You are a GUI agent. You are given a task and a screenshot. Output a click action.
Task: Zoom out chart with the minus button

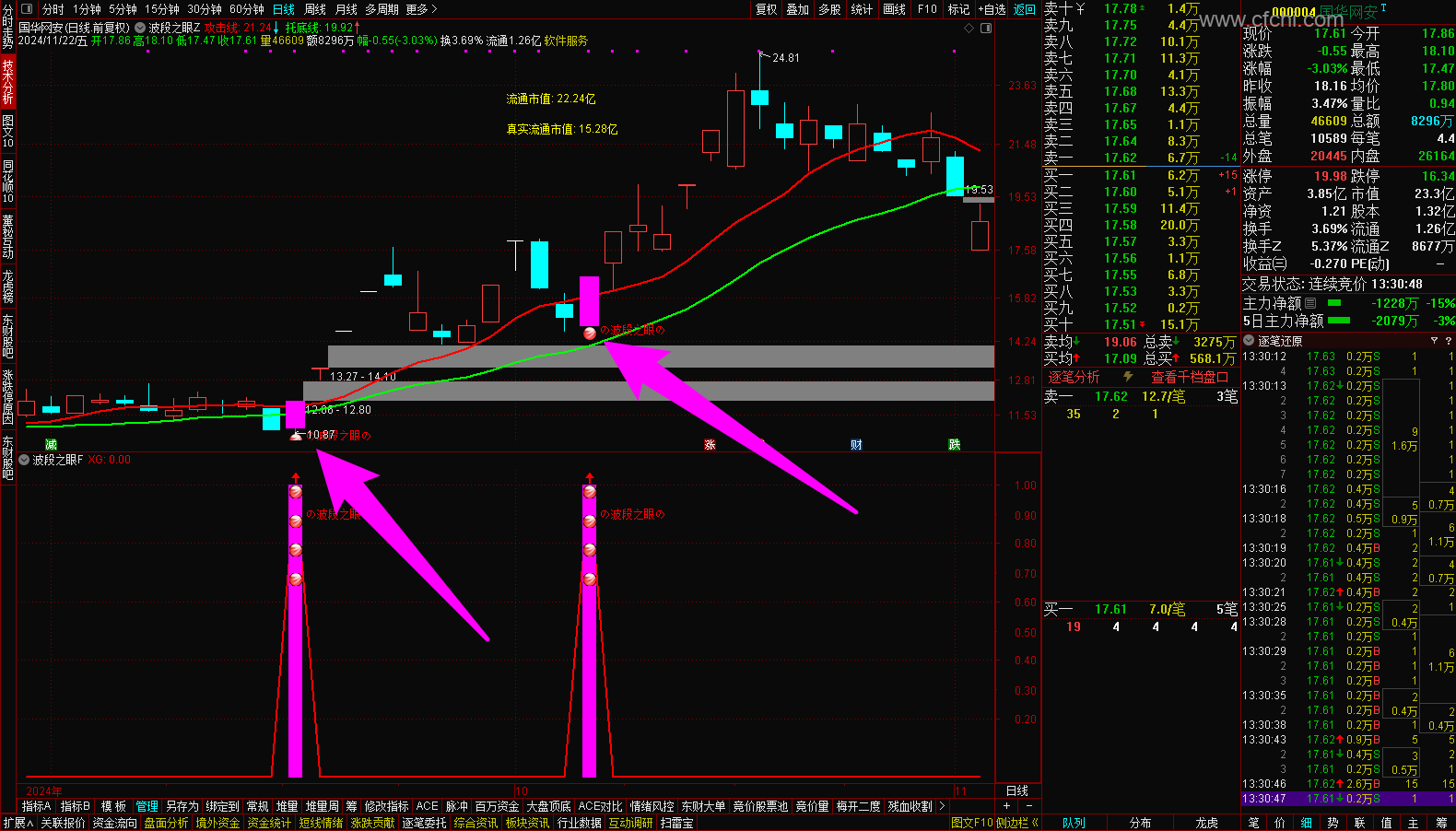pyautogui.click(x=1029, y=806)
